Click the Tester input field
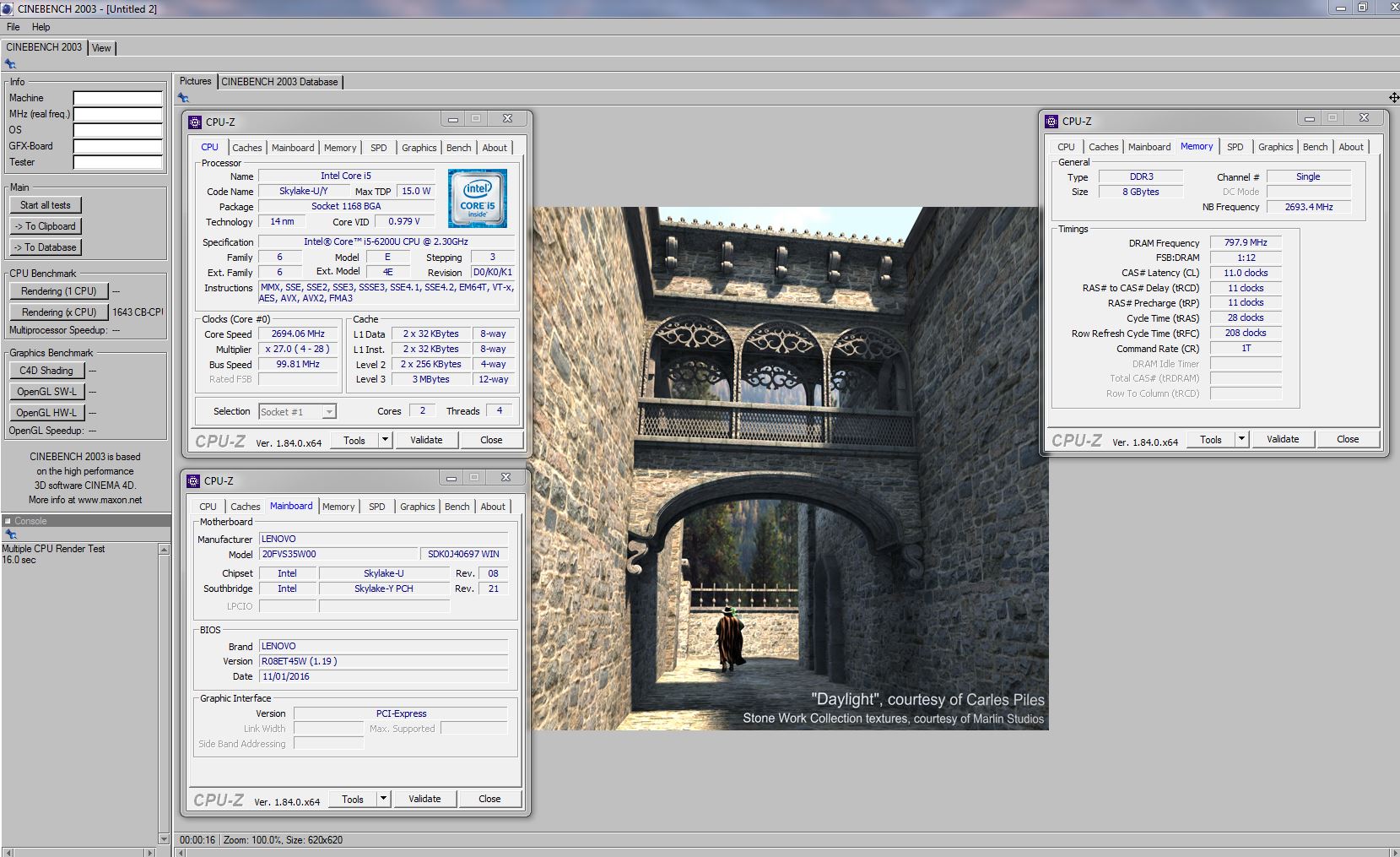This screenshot has width=1400, height=857. (x=117, y=162)
